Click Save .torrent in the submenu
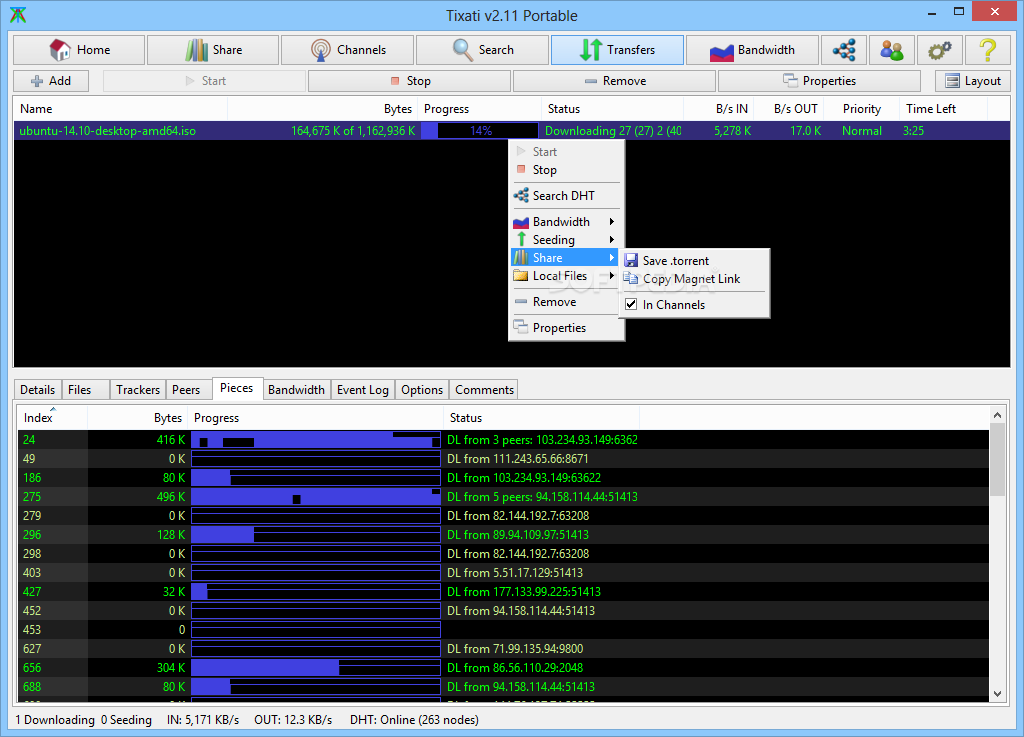This screenshot has height=737, width=1024. [694, 260]
